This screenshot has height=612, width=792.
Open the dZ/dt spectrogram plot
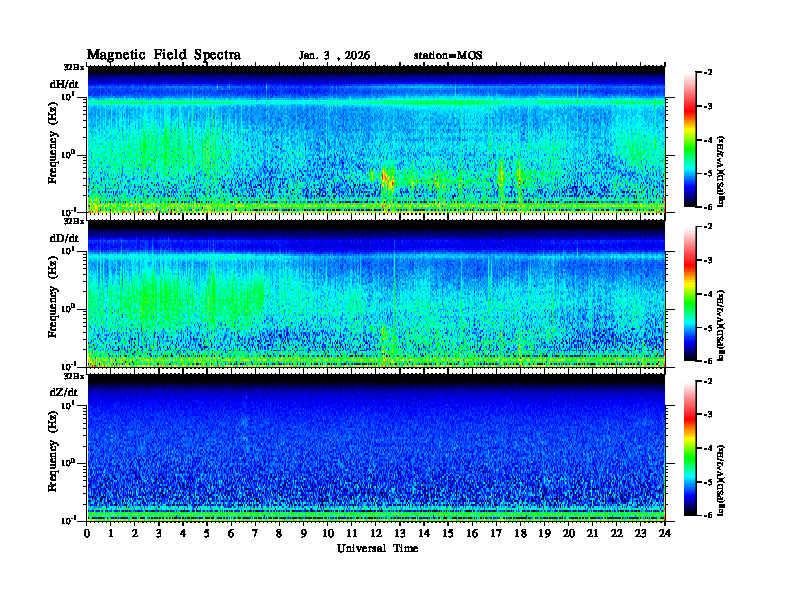coord(376,448)
